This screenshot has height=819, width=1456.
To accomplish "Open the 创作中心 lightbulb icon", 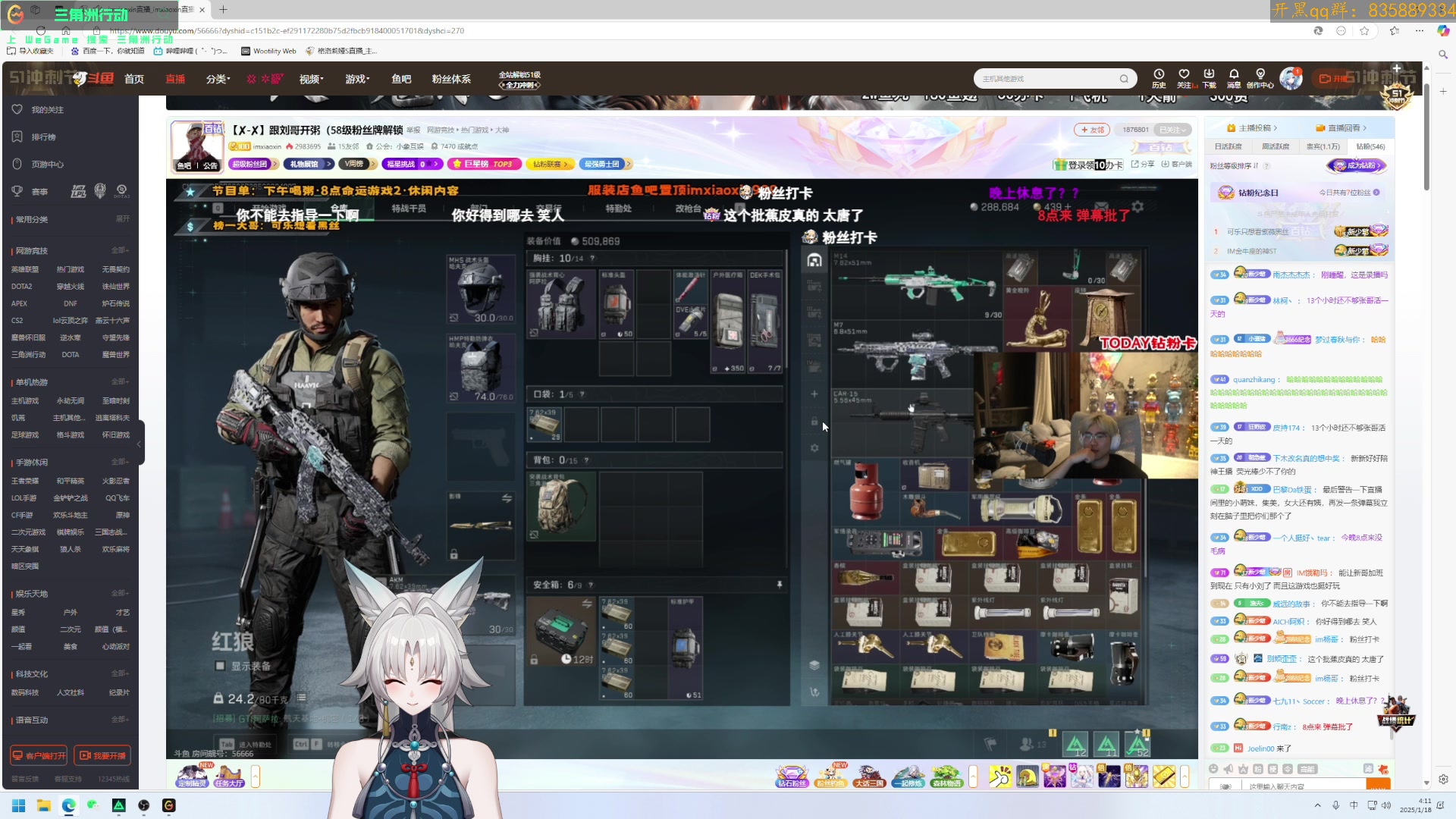I will point(1260,78).
